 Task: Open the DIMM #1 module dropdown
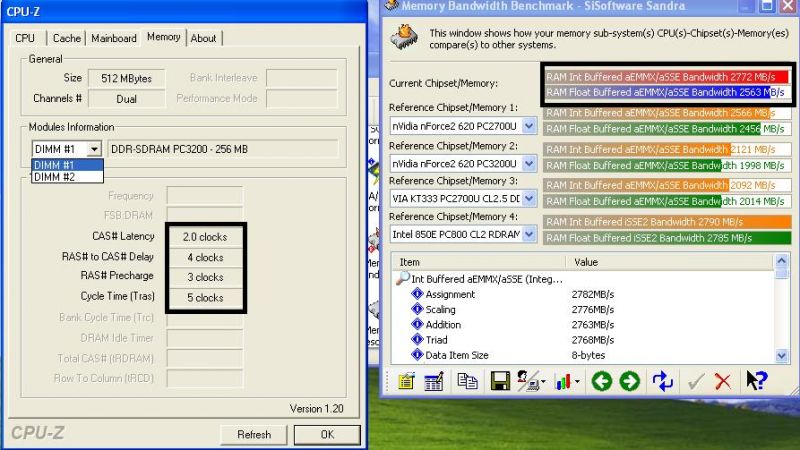(x=94, y=149)
